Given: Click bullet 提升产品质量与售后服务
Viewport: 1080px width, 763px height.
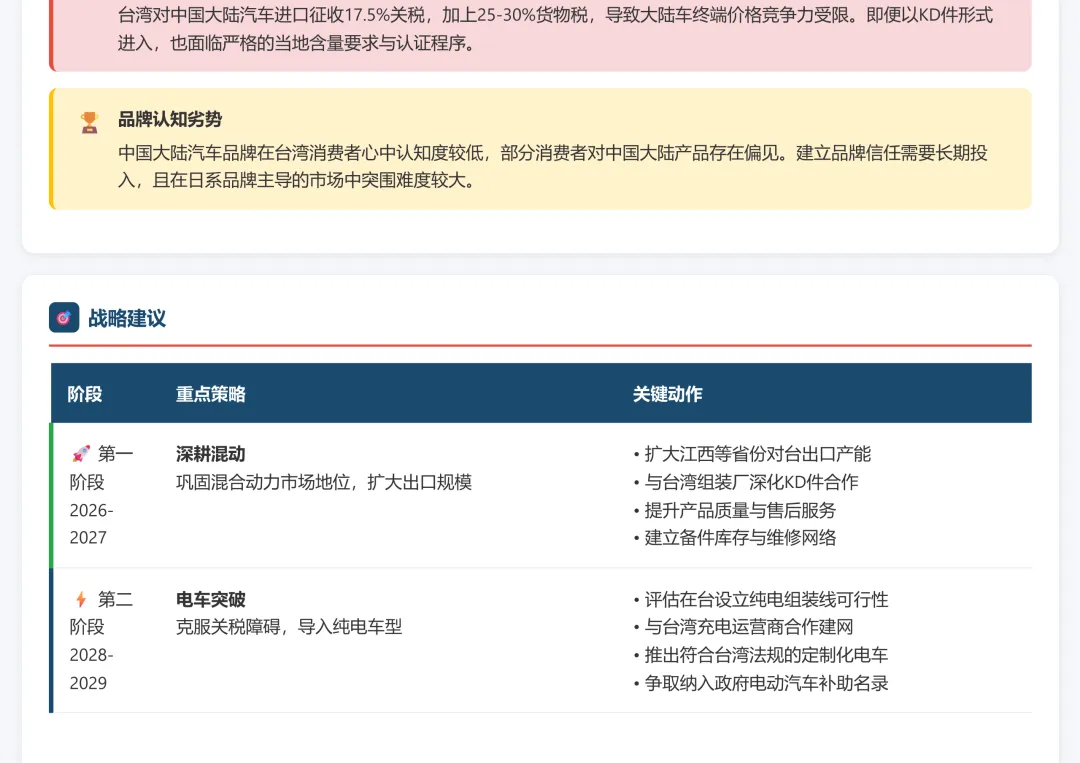Looking at the screenshot, I should tap(735, 510).
